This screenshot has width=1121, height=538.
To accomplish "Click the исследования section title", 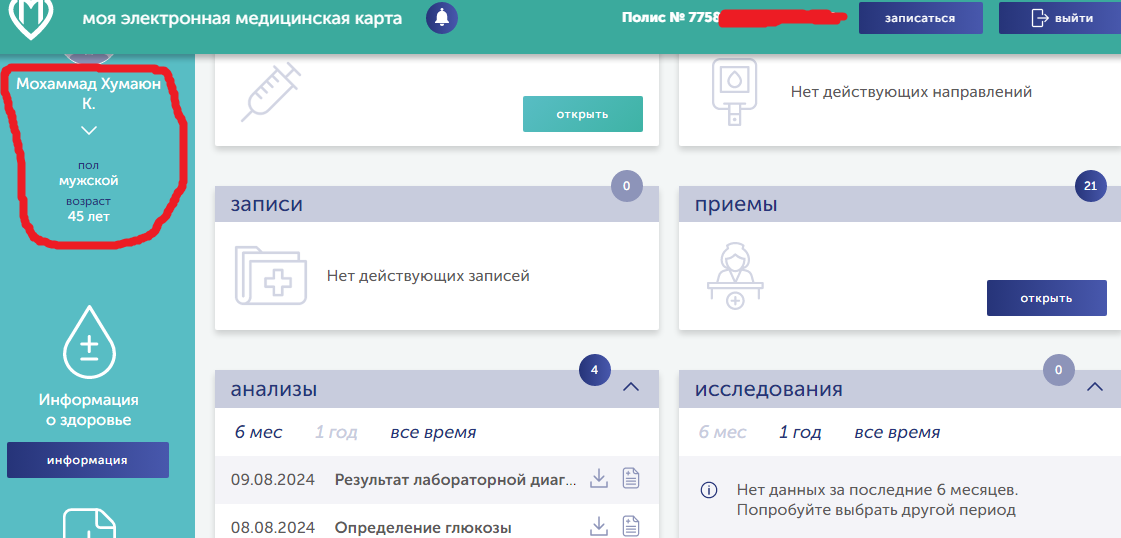I will pyautogui.click(x=769, y=389).
